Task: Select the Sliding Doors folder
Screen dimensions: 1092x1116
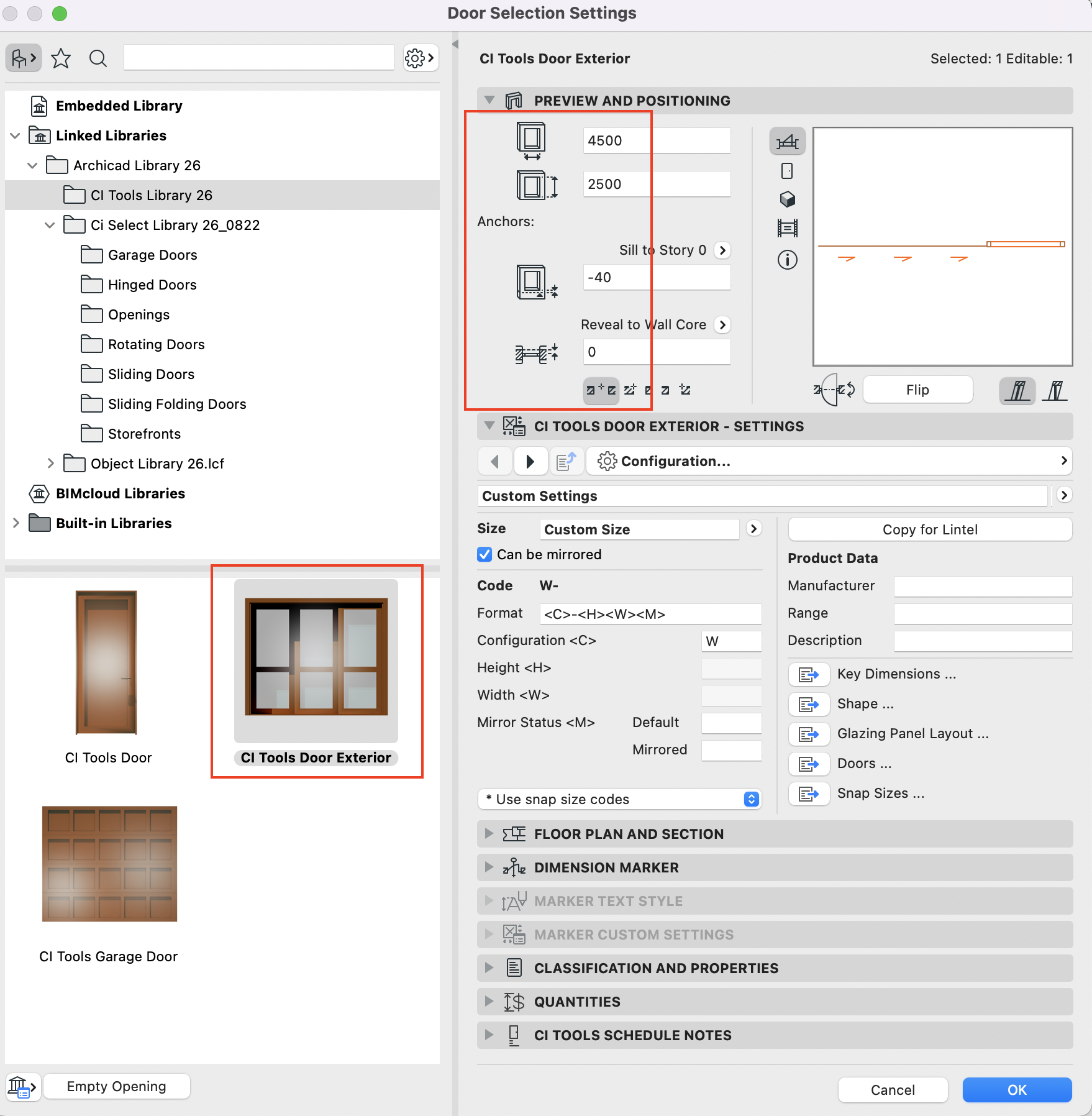Action: pos(151,374)
